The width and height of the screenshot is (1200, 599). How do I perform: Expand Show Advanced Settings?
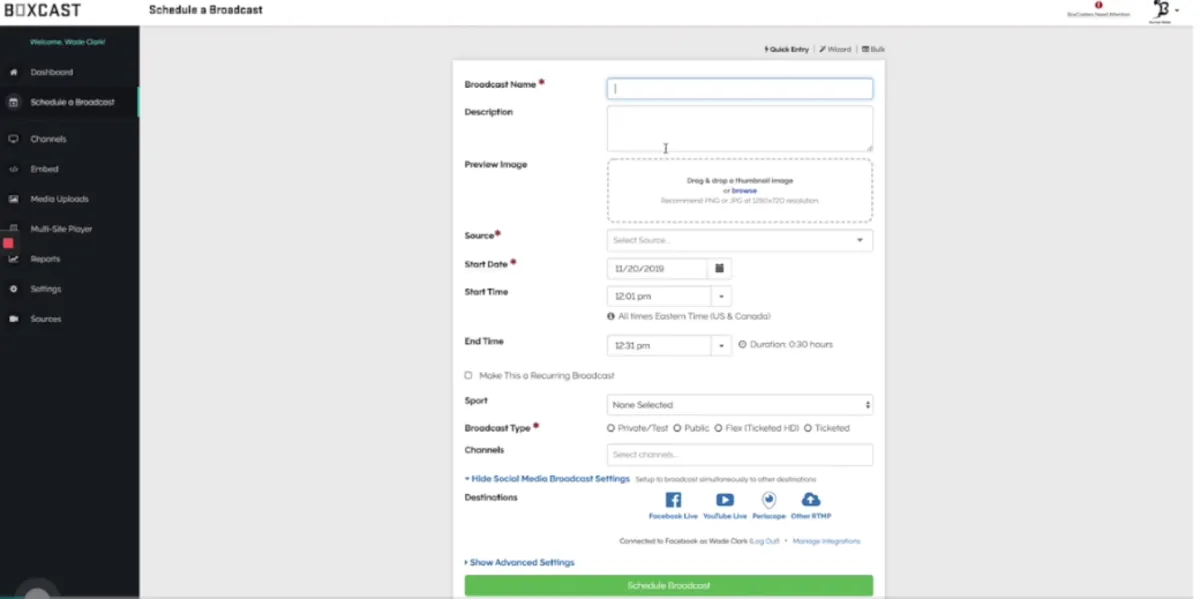[x=519, y=562]
